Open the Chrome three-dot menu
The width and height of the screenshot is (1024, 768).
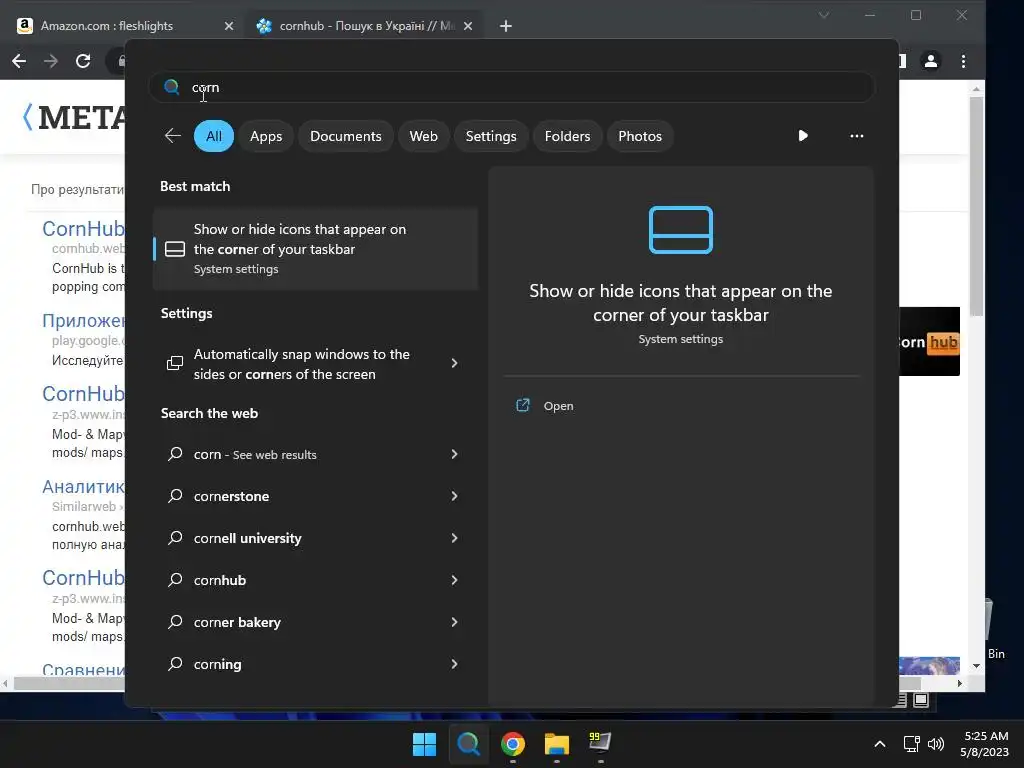(963, 61)
